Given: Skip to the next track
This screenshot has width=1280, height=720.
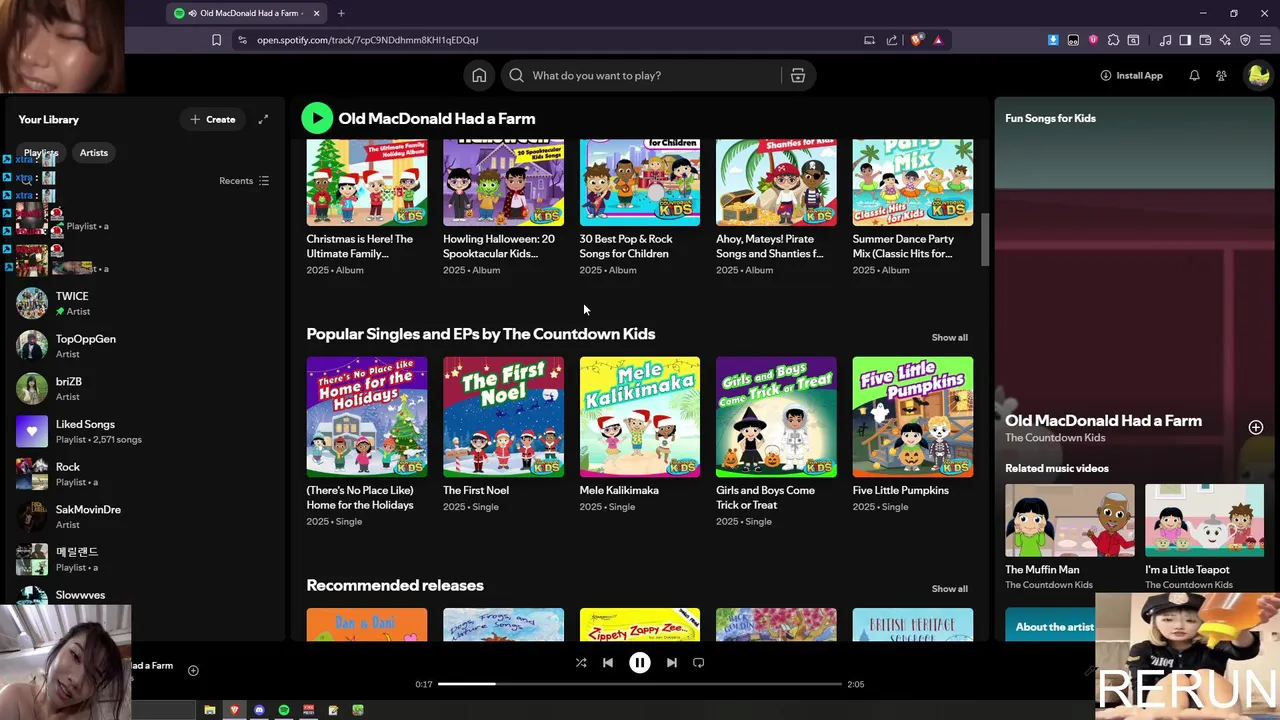Looking at the screenshot, I should click(672, 662).
